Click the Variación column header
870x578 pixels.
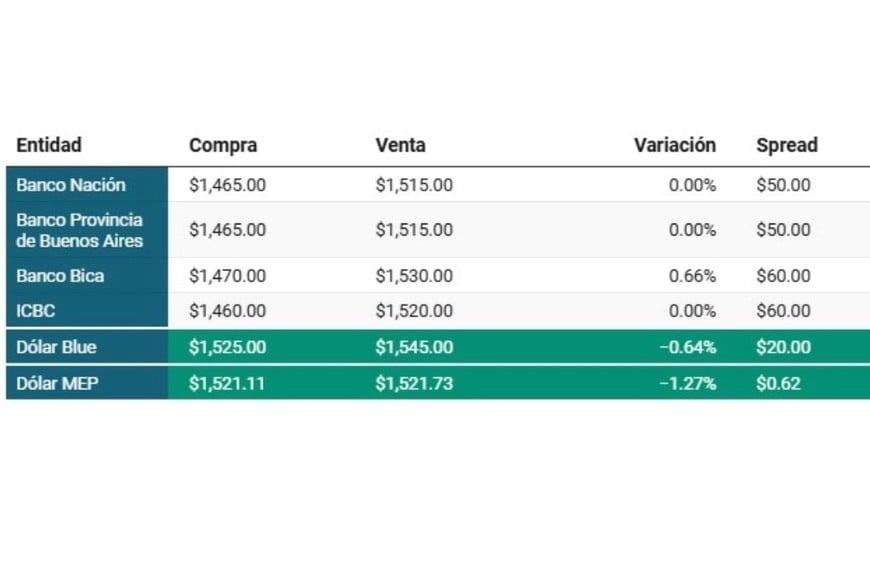(675, 145)
